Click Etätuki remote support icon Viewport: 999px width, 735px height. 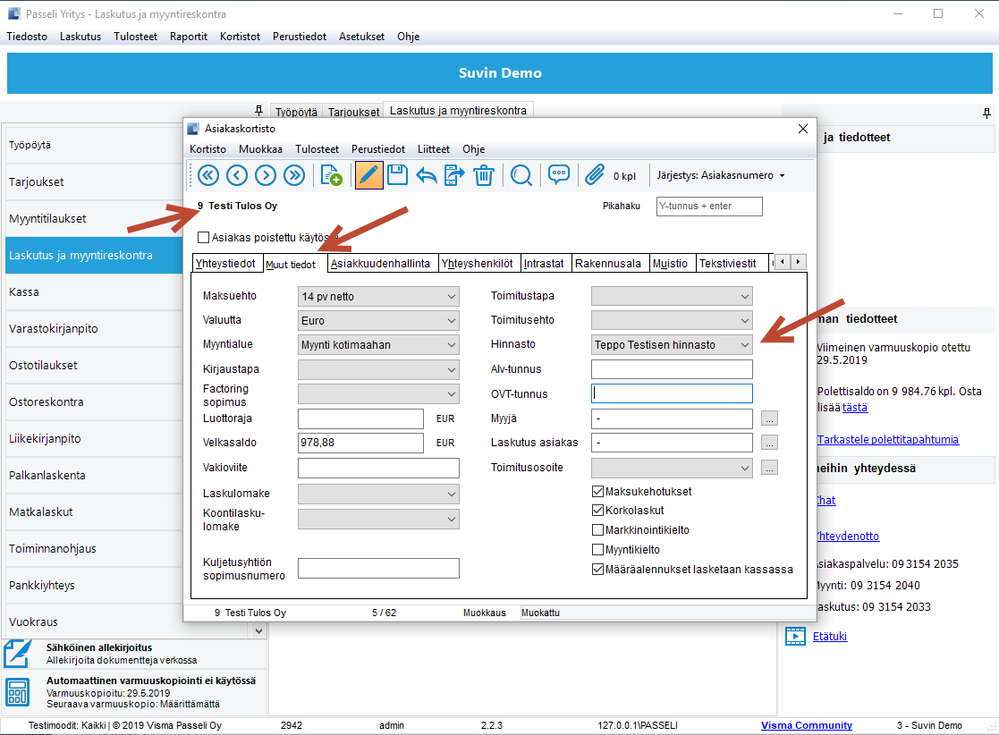(x=795, y=636)
